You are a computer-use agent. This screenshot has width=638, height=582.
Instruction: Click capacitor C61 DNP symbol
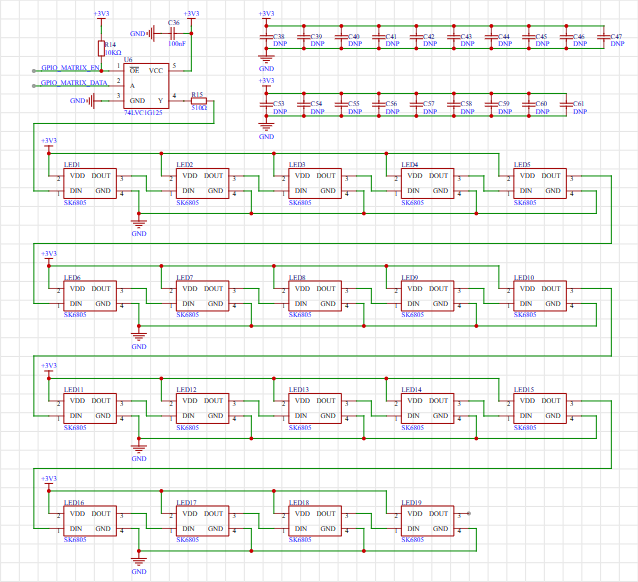[x=566, y=105]
